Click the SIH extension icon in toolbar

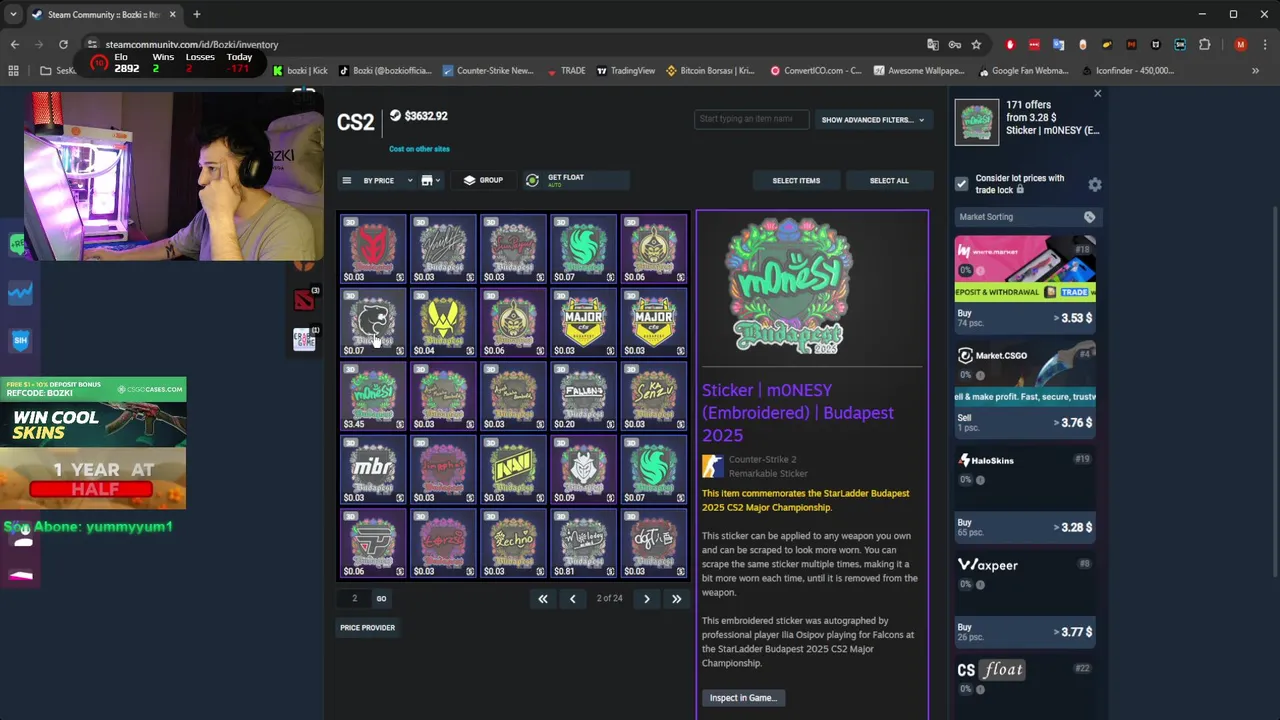click(x=1180, y=44)
